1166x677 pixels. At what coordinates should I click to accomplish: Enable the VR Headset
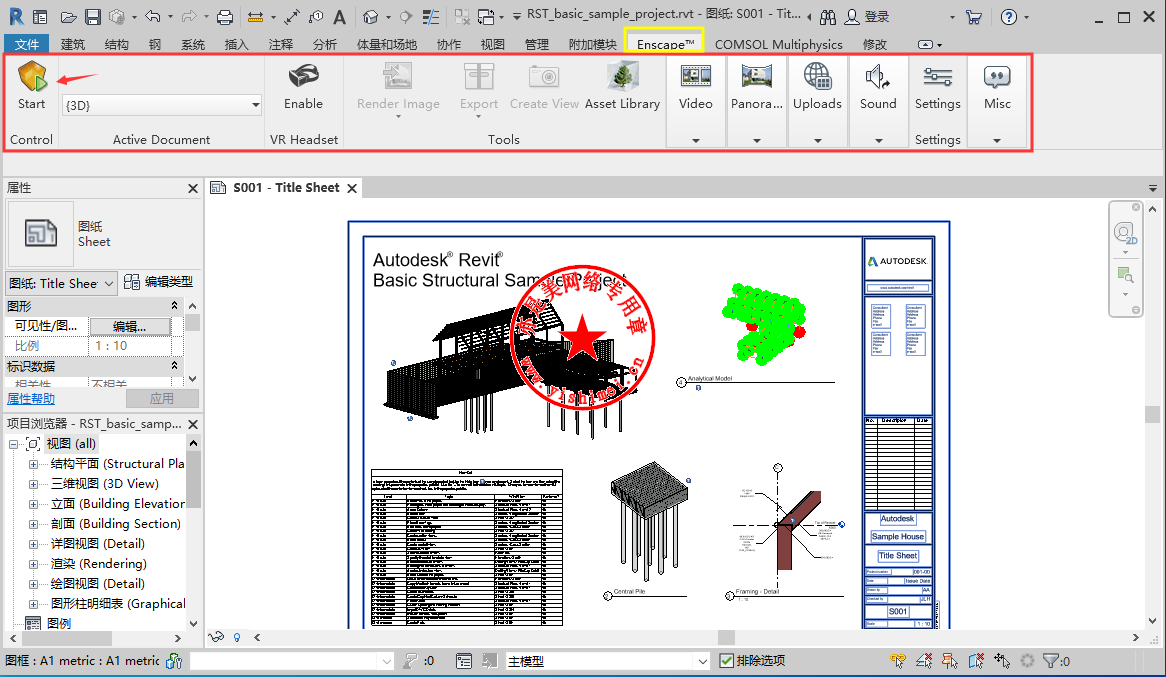(303, 86)
